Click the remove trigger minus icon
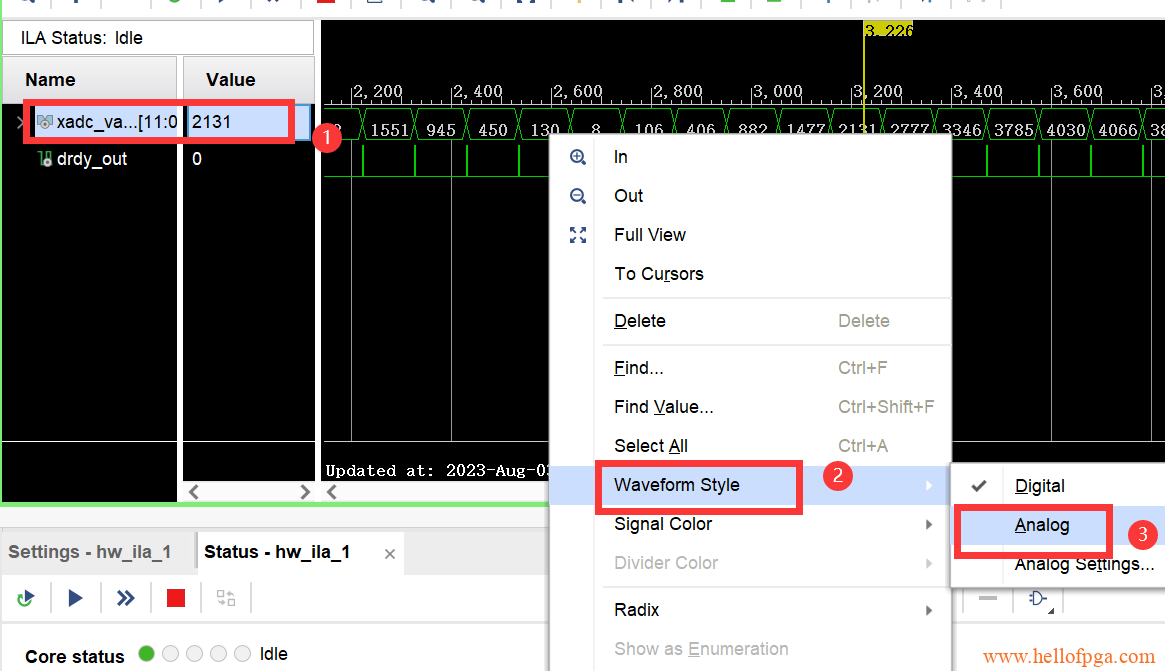1165x671 pixels. coord(987,598)
